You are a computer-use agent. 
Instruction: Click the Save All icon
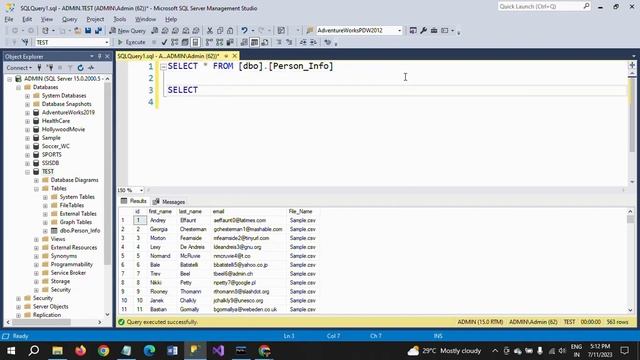(x=98, y=31)
